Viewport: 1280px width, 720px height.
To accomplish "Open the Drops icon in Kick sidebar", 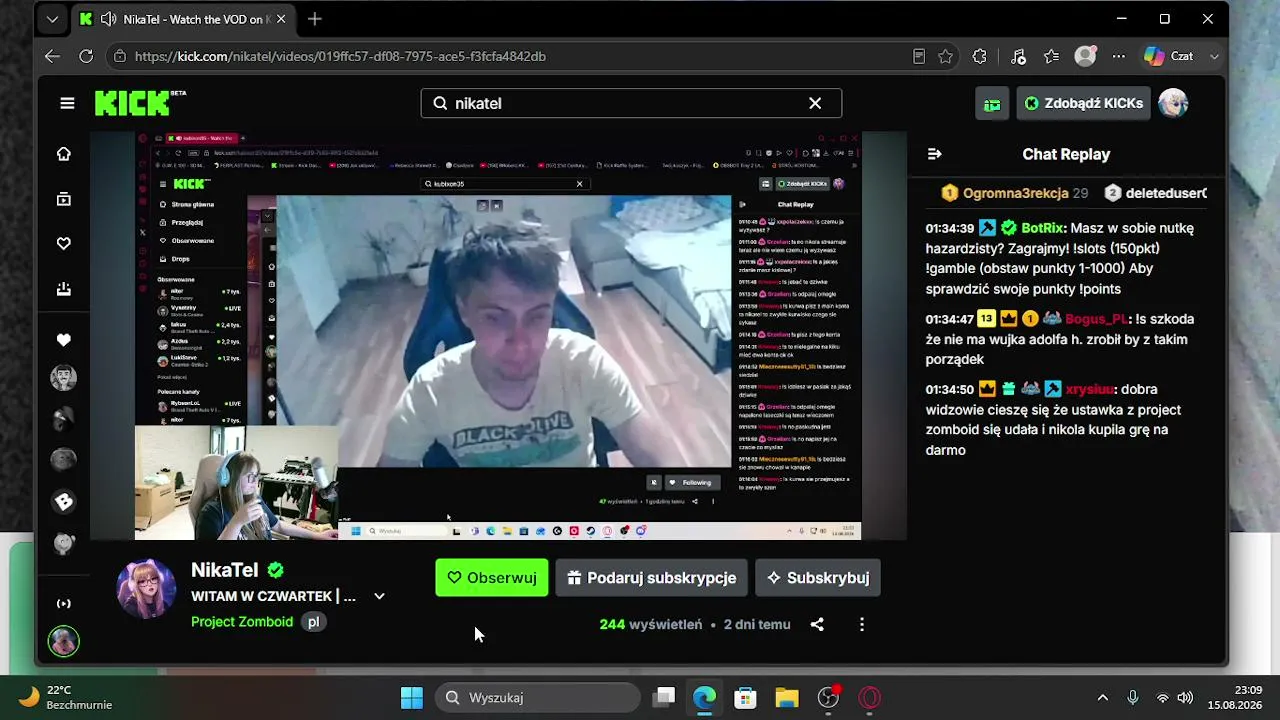I will click(x=64, y=289).
